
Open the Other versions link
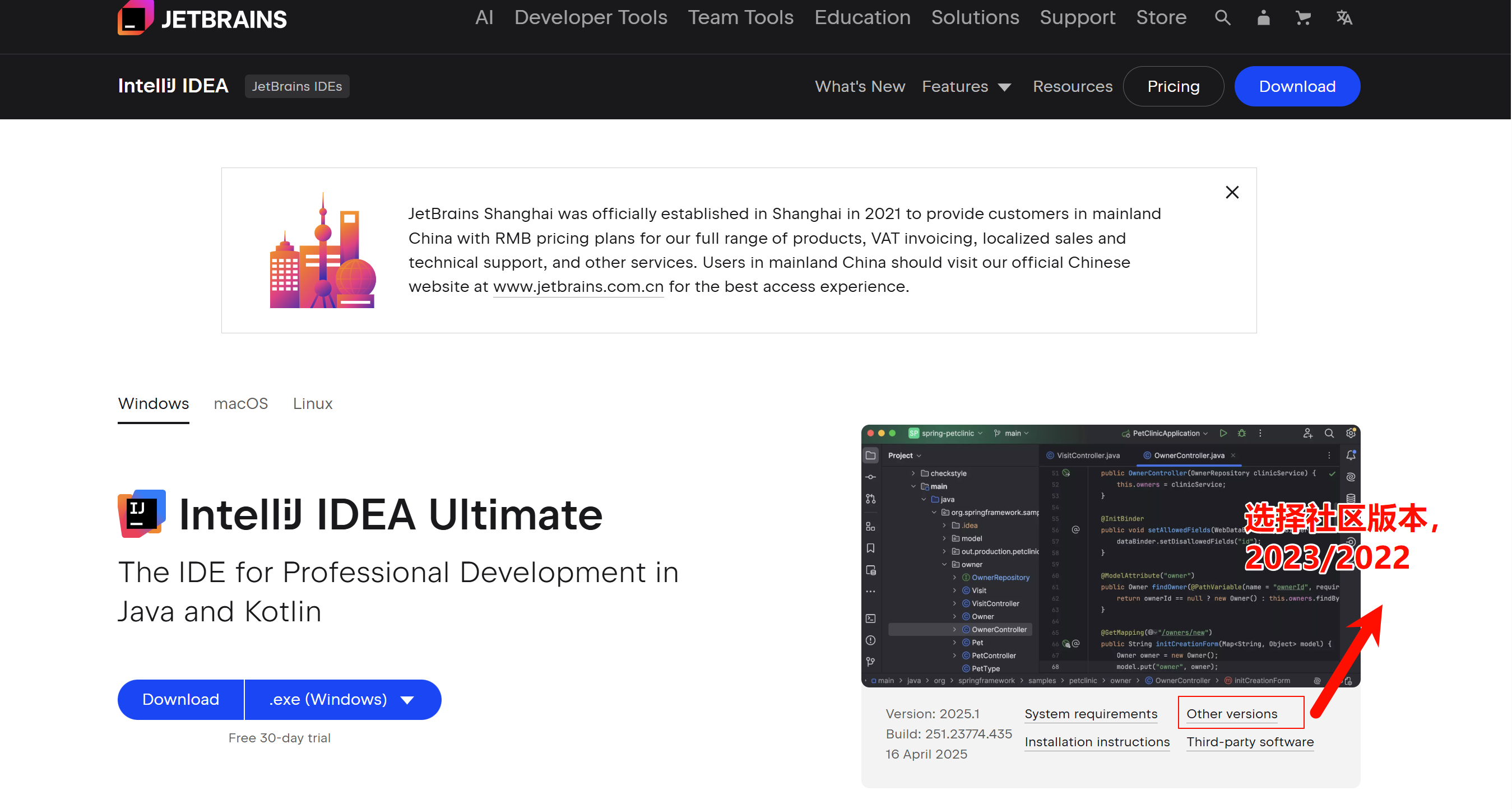point(1231,714)
